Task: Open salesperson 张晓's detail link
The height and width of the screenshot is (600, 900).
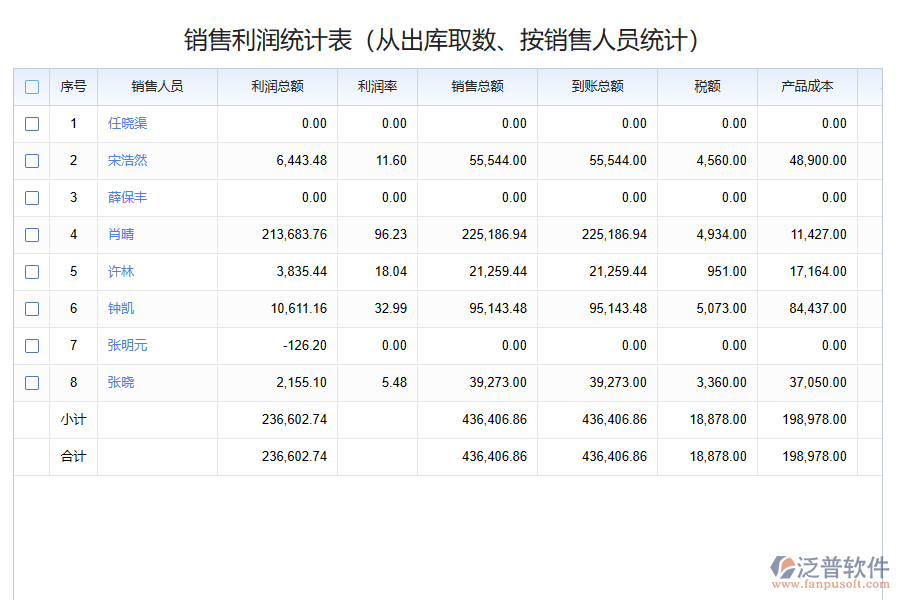Action: (x=121, y=382)
